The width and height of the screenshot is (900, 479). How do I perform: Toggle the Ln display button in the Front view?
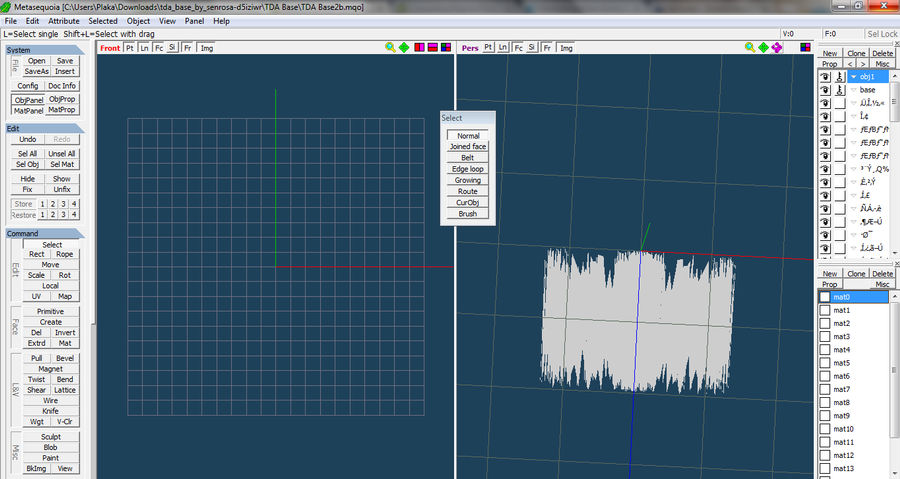tap(144, 48)
